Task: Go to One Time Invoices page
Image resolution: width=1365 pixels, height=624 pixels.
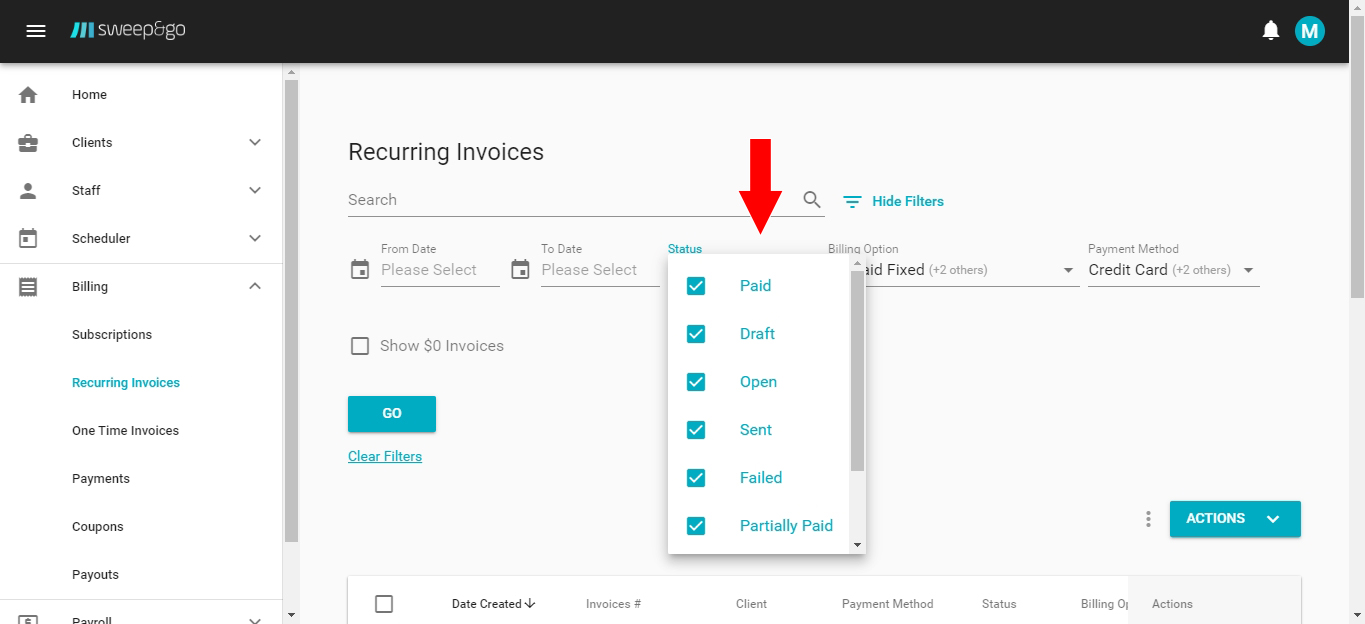Action: (125, 431)
